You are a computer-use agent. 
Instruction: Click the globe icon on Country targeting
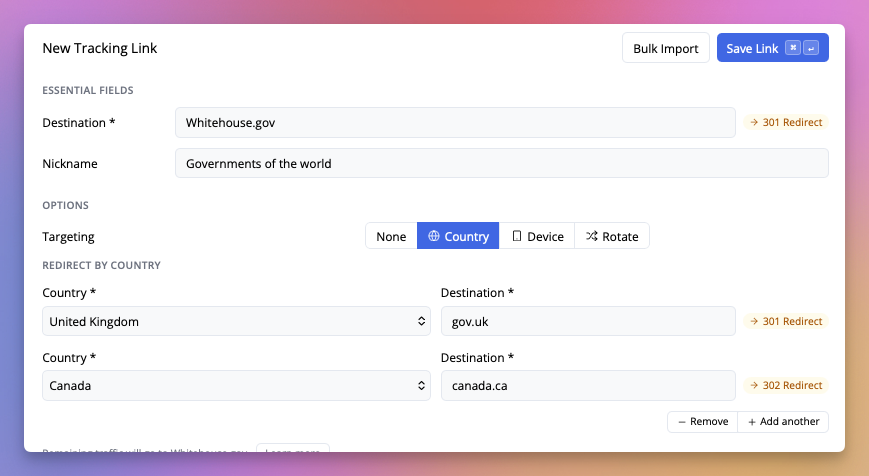coord(434,236)
